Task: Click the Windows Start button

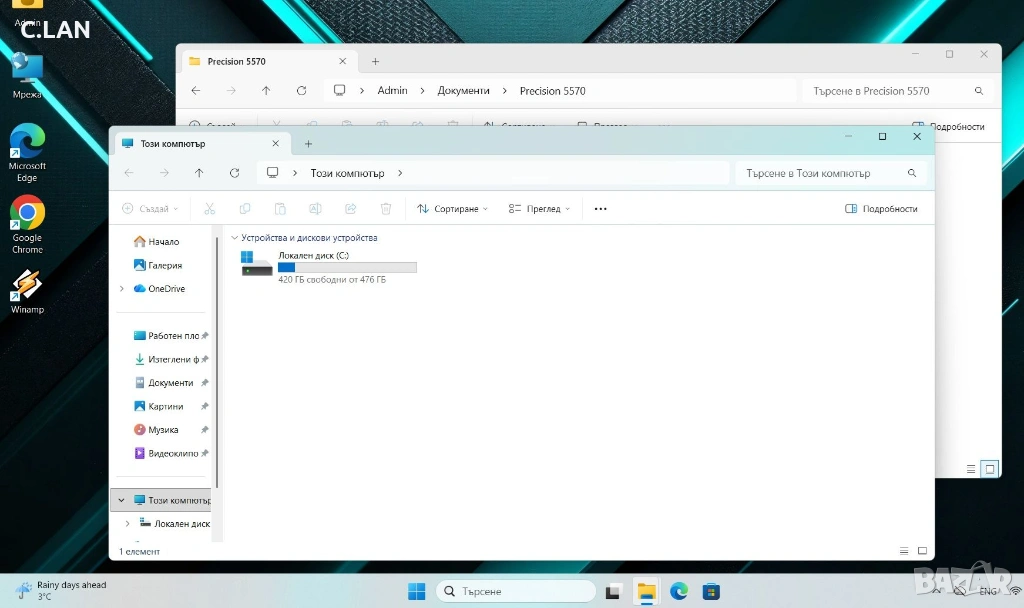Action: [417, 591]
